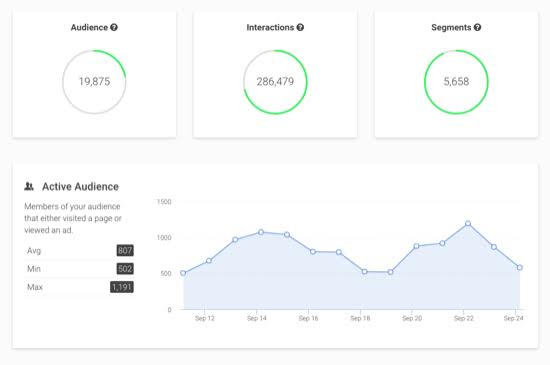Viewport: 550px width, 365px height.
Task: Click the Min row label
Action: tap(34, 269)
